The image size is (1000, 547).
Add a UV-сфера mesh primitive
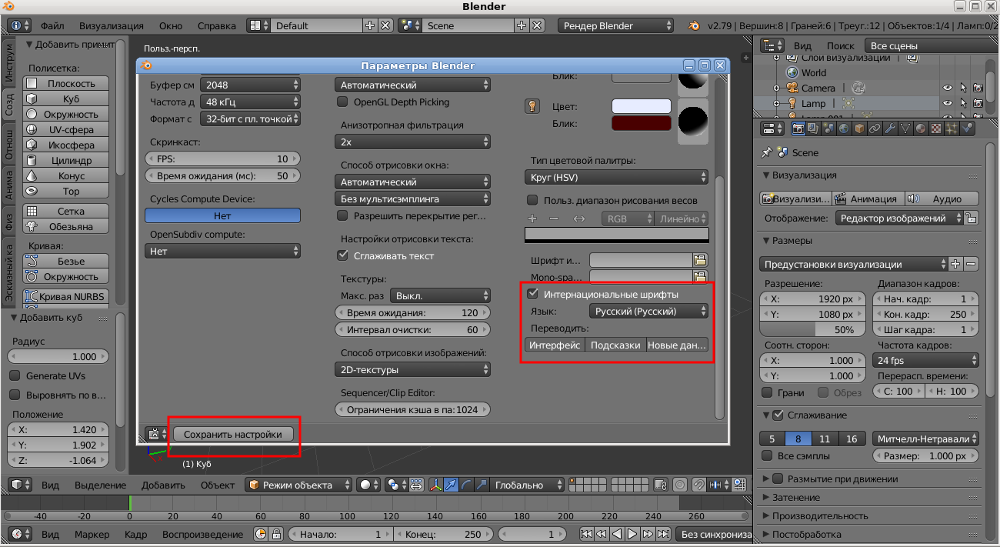click(x=66, y=129)
